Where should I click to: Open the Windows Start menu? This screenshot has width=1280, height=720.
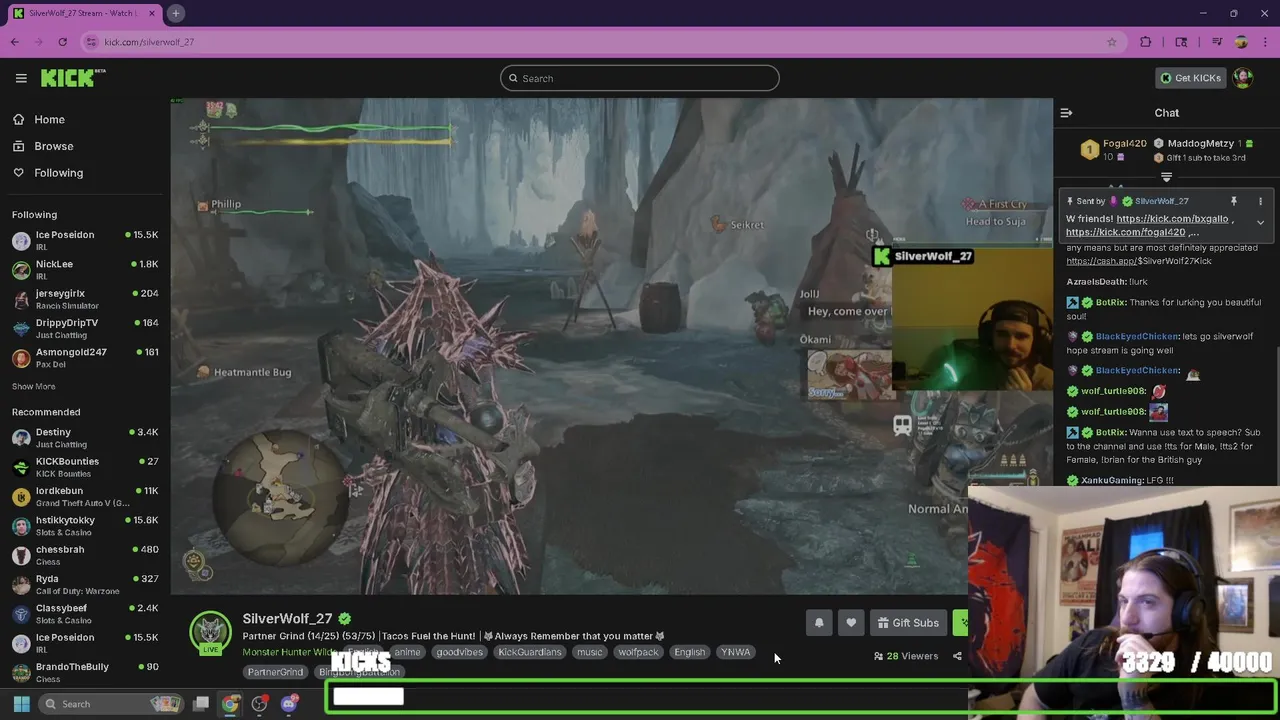pos(21,704)
